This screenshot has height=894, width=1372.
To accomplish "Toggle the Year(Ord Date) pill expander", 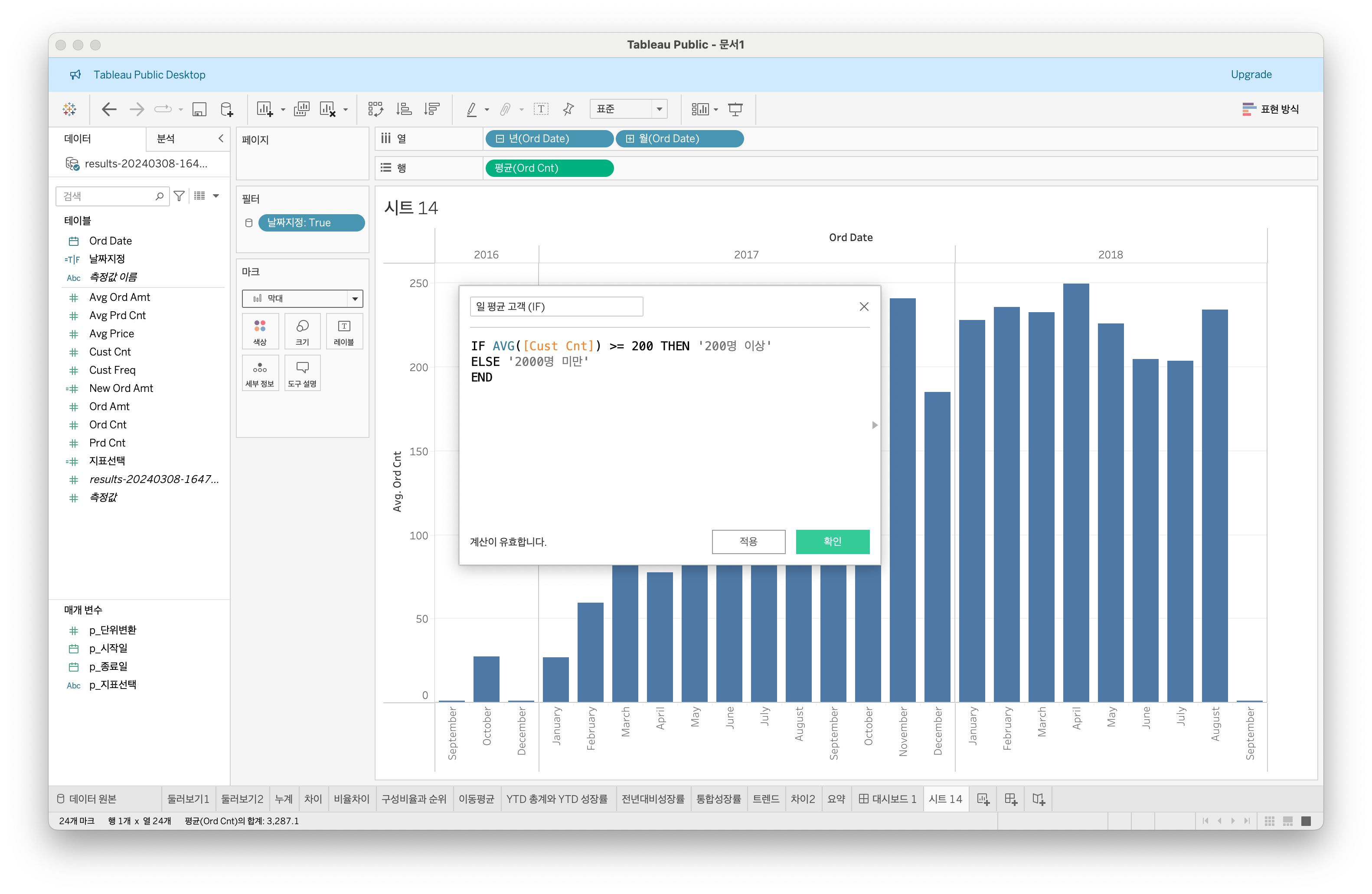I will pyautogui.click(x=500, y=139).
